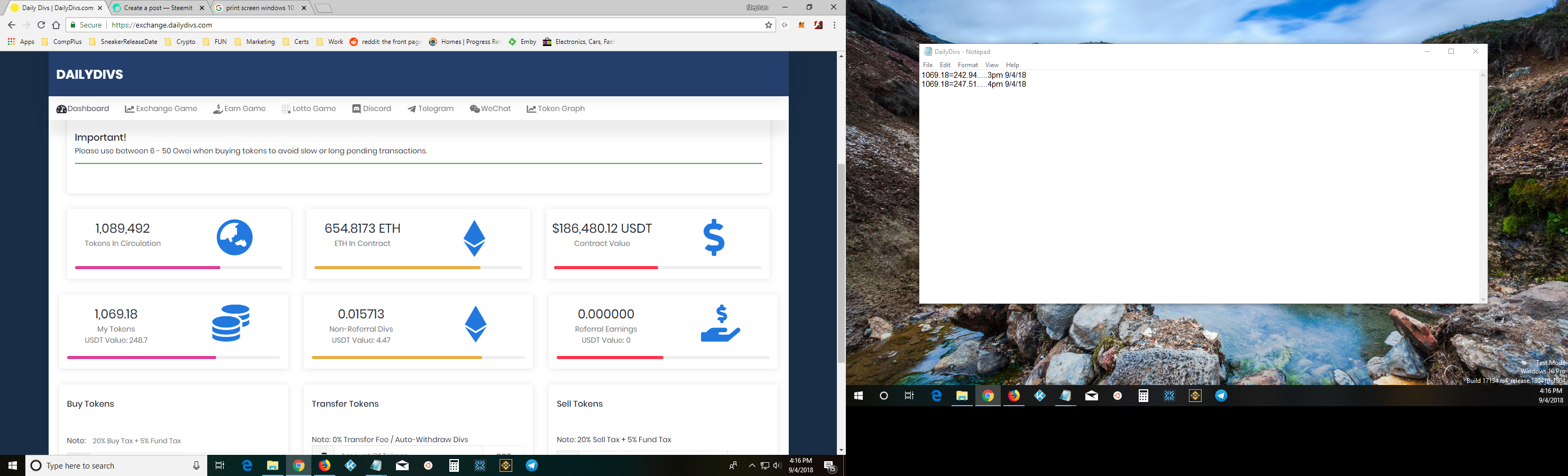Open the Notepad View menu
The image size is (1568, 476).
(992, 65)
